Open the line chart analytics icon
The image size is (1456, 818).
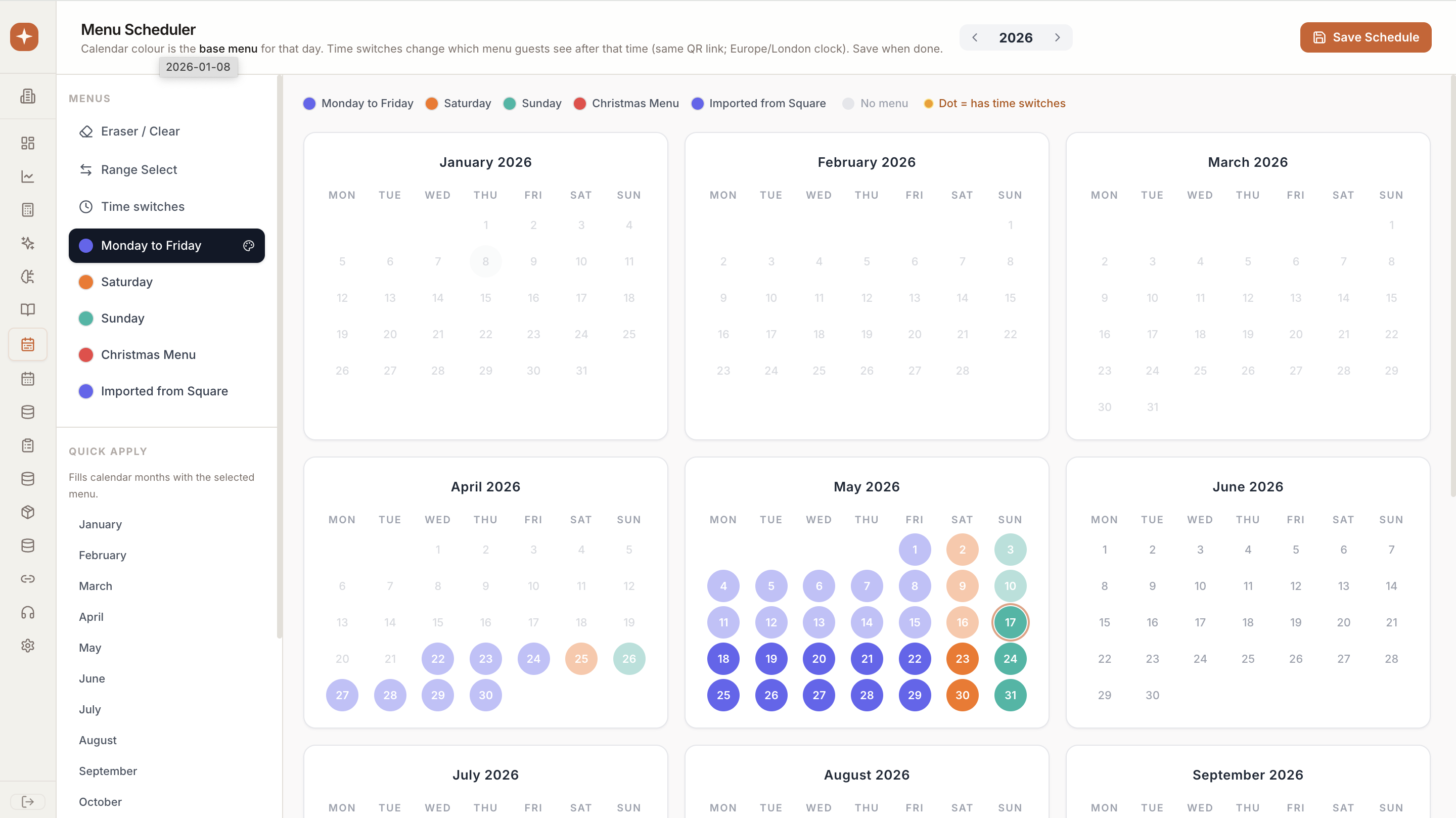coord(28,176)
